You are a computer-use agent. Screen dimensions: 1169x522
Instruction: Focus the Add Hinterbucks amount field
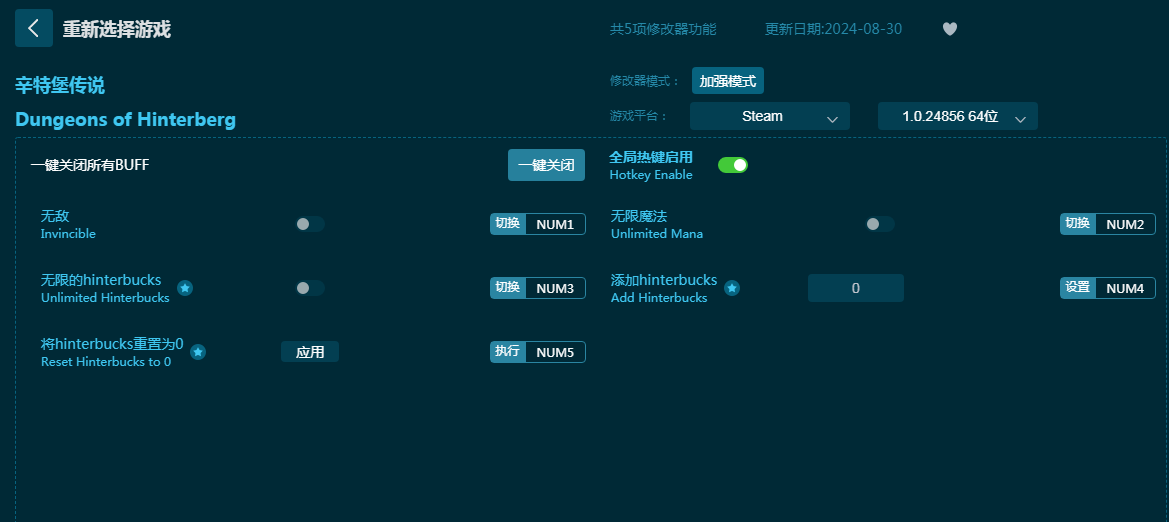(x=855, y=288)
